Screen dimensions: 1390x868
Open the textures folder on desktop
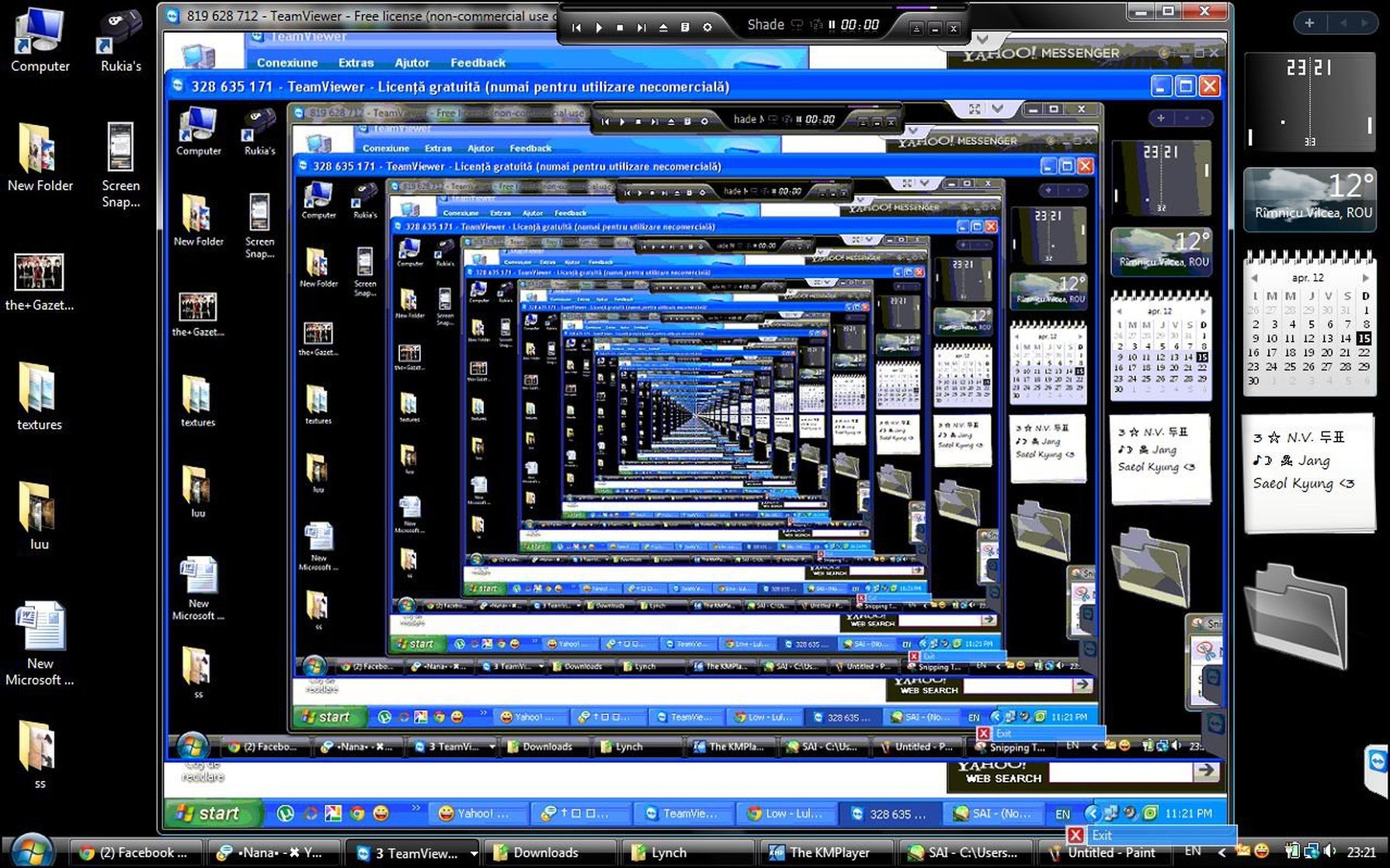tap(39, 397)
